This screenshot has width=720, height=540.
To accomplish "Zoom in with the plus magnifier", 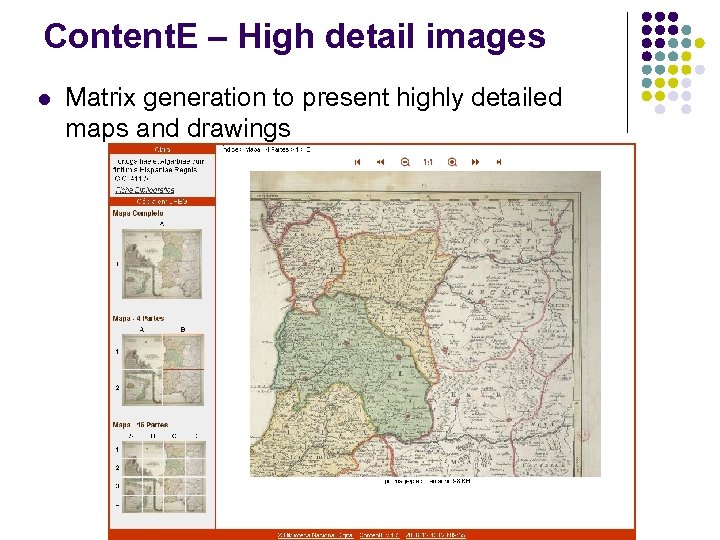I will (x=452, y=162).
